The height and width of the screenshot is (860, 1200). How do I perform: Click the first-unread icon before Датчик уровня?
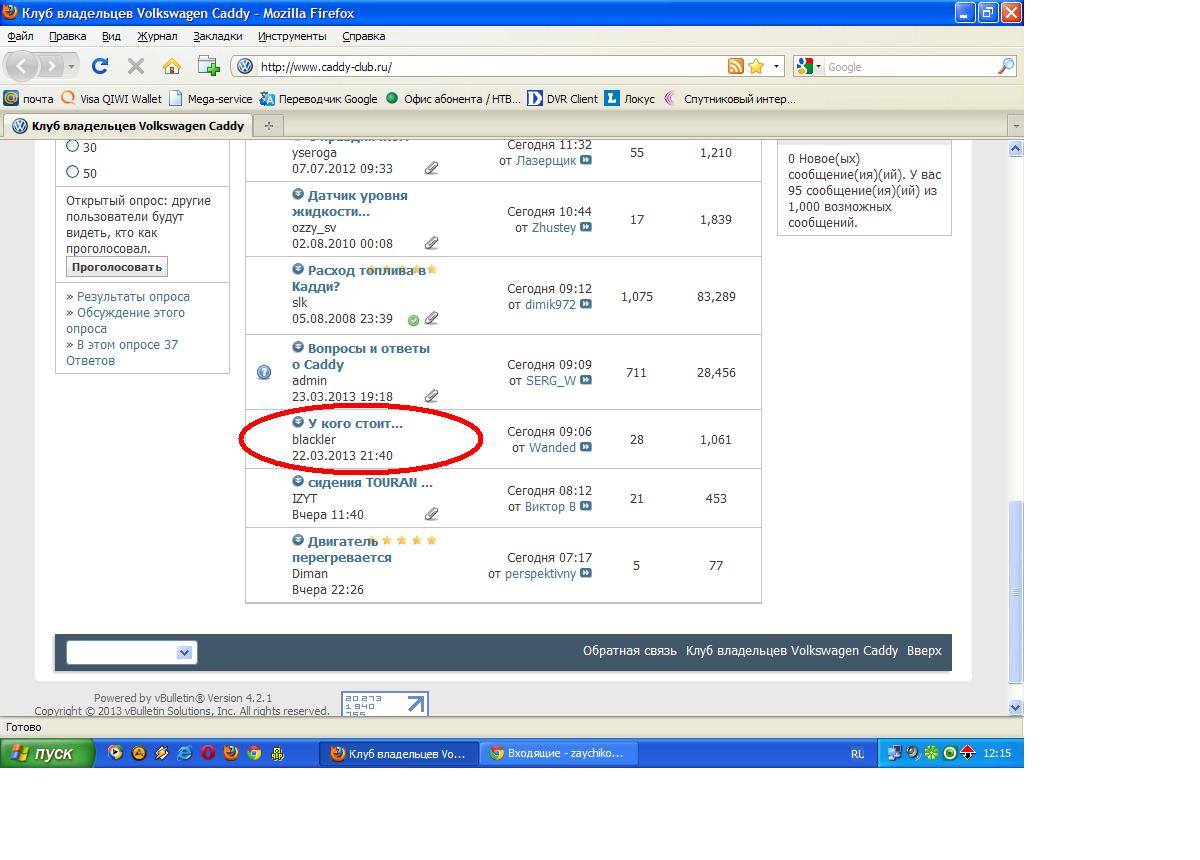[x=298, y=194]
